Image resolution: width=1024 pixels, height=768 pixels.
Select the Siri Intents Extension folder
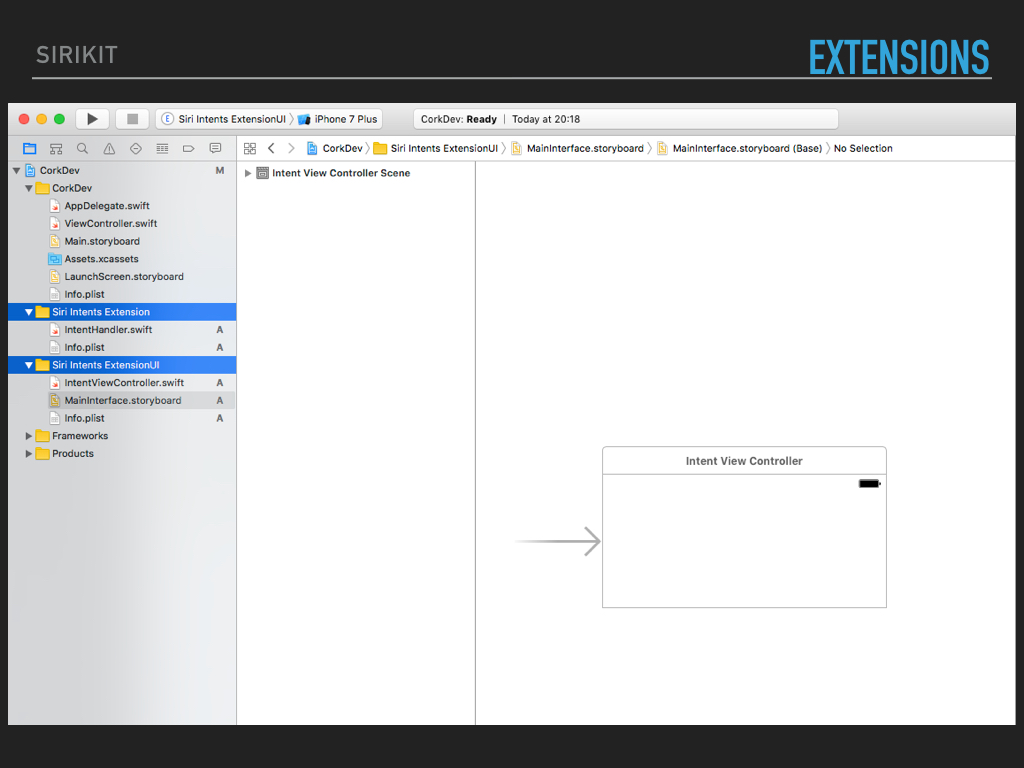pos(122,312)
